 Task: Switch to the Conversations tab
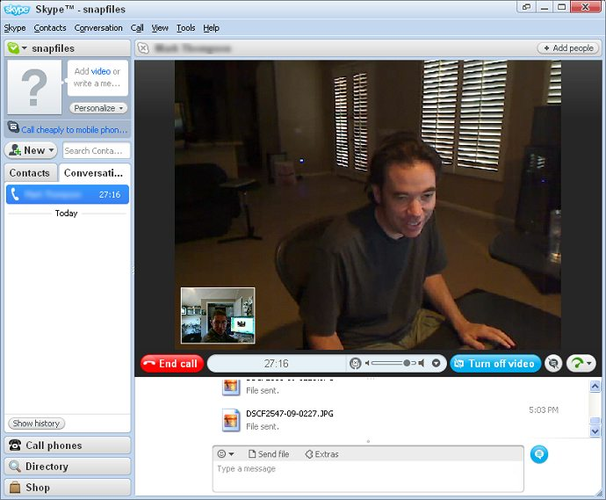[94, 173]
